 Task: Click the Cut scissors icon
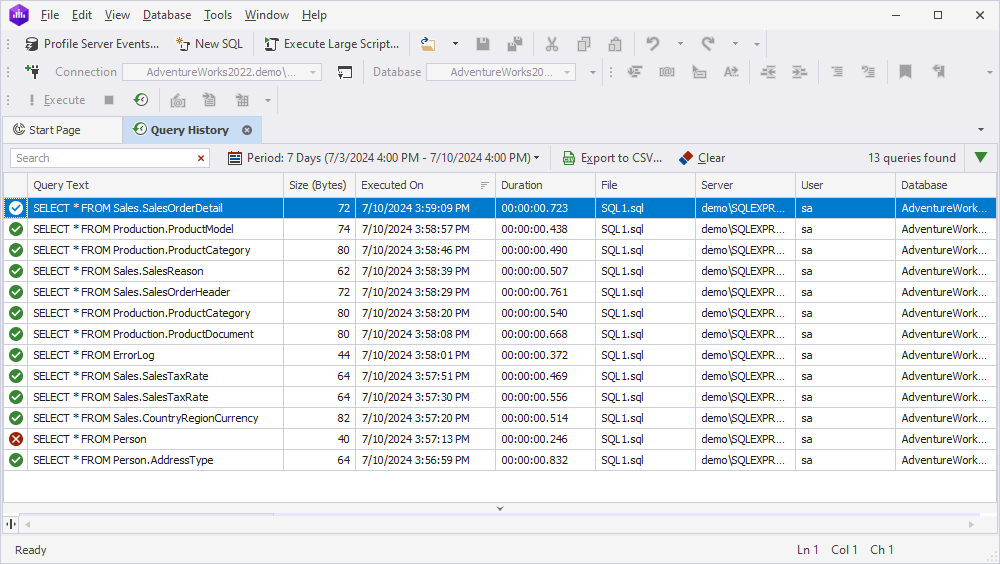552,44
